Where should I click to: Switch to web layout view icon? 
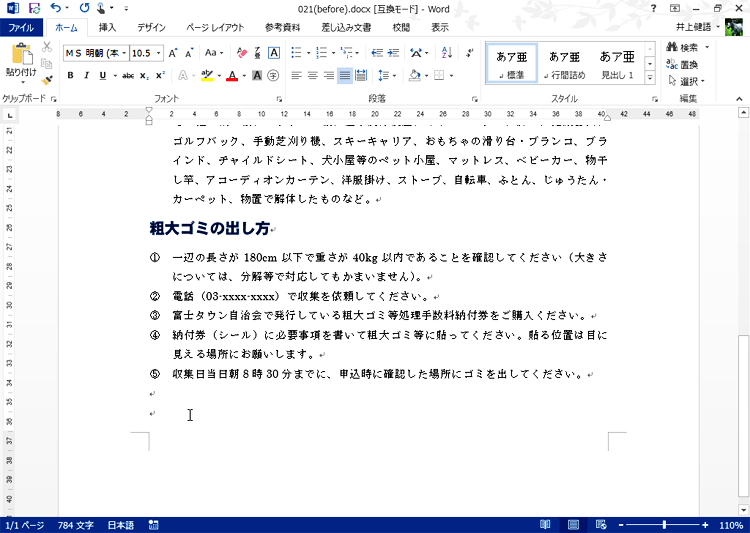[x=601, y=525]
